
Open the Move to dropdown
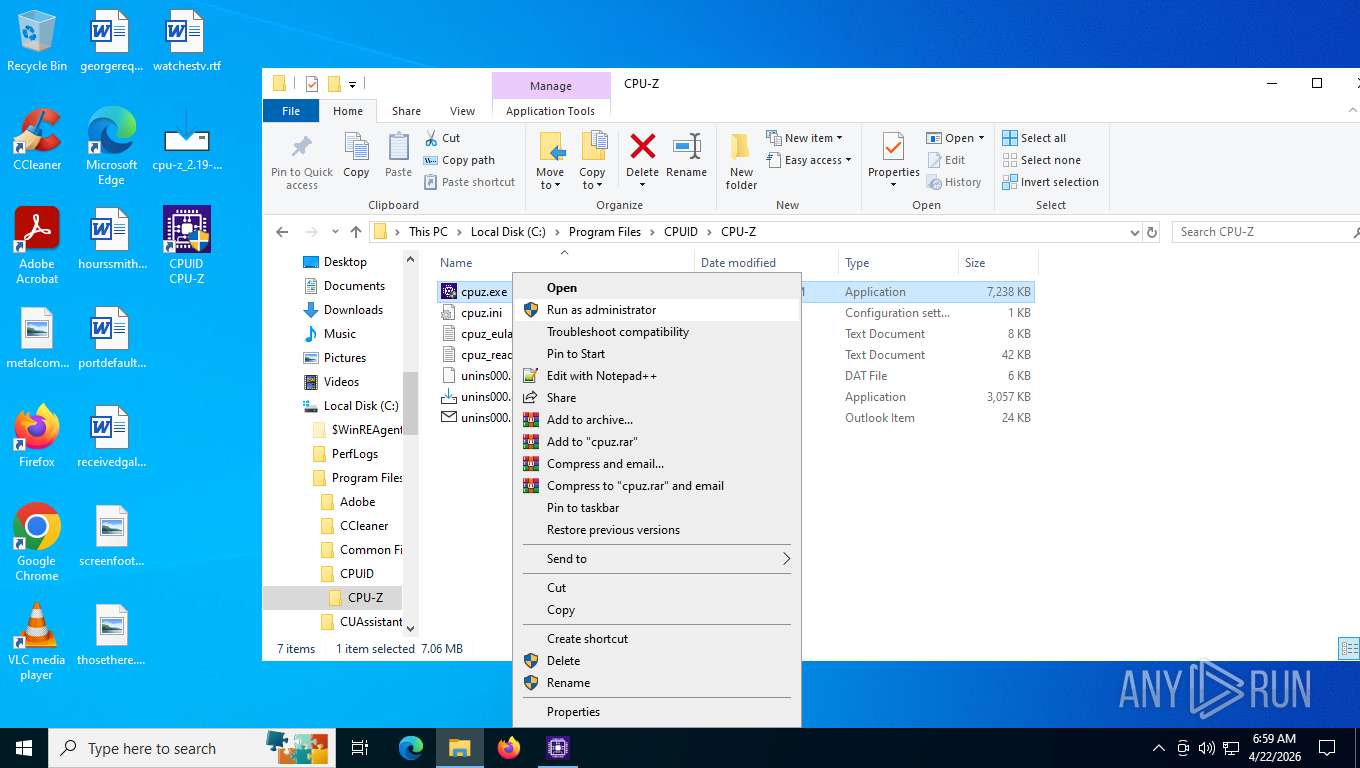click(x=550, y=162)
